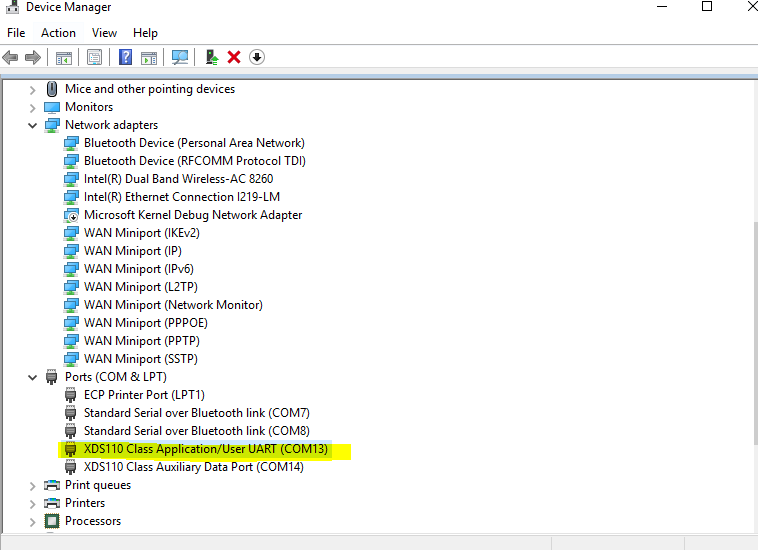Click port icon of COM7 Bluetooth link

71,413
